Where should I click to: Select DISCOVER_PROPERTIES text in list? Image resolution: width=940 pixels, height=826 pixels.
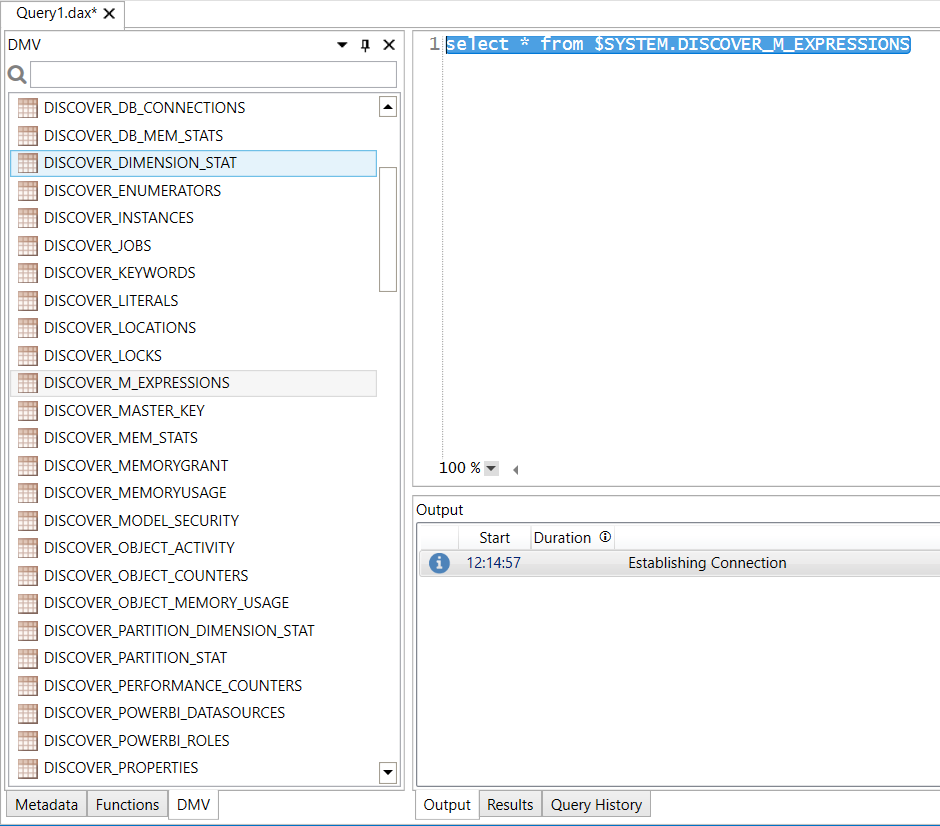tap(121, 768)
